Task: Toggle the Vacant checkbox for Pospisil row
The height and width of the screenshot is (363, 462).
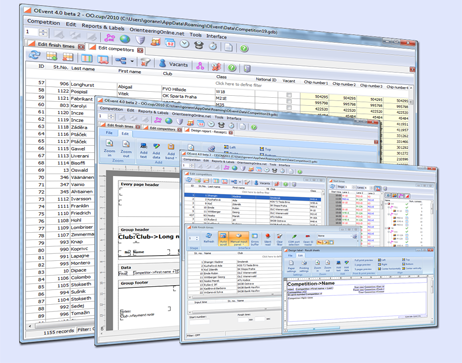Action: [289, 101]
